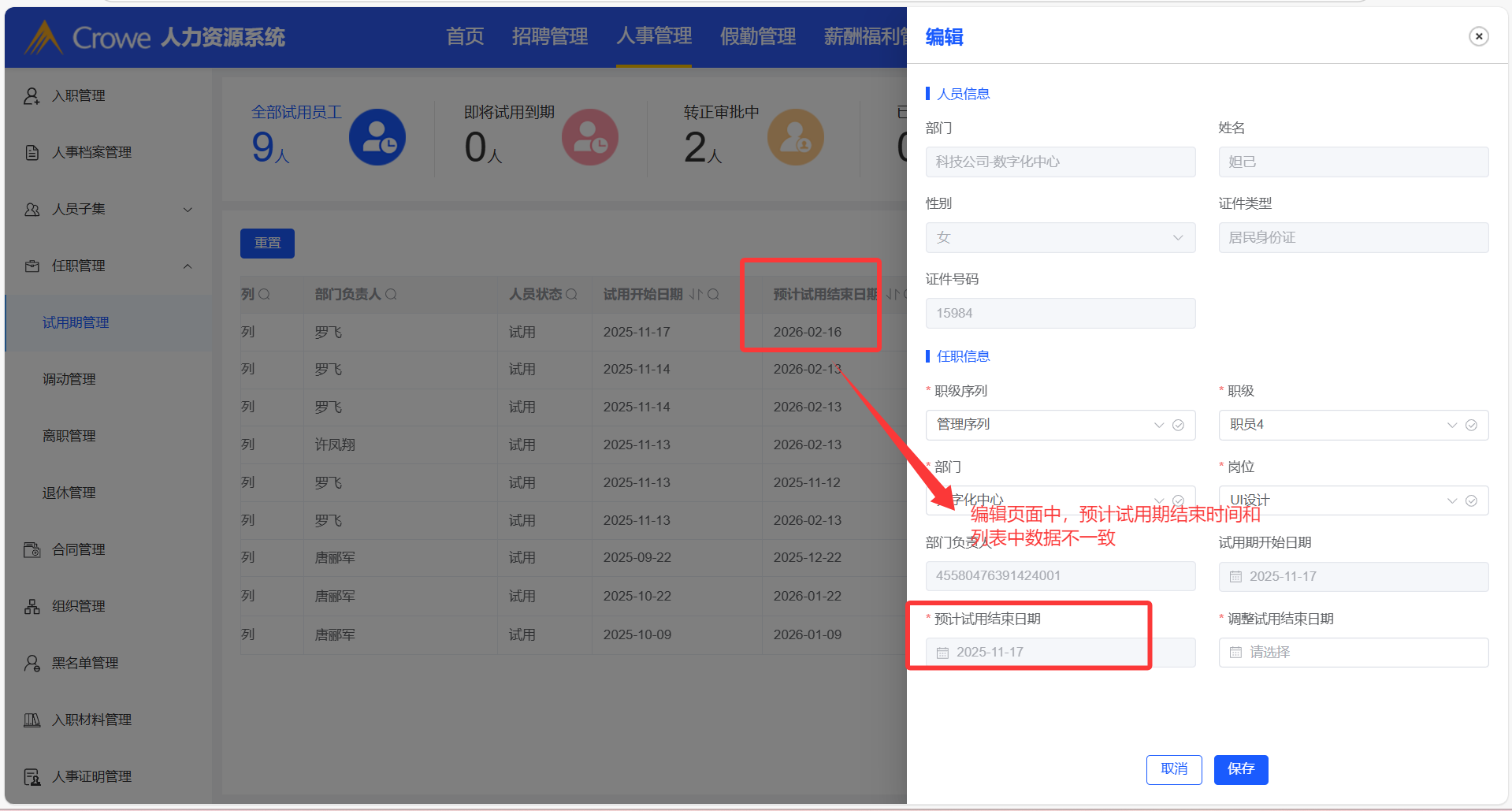This screenshot has width=1512, height=811.
Task: Open the 性别 dropdown
Action: (1061, 238)
